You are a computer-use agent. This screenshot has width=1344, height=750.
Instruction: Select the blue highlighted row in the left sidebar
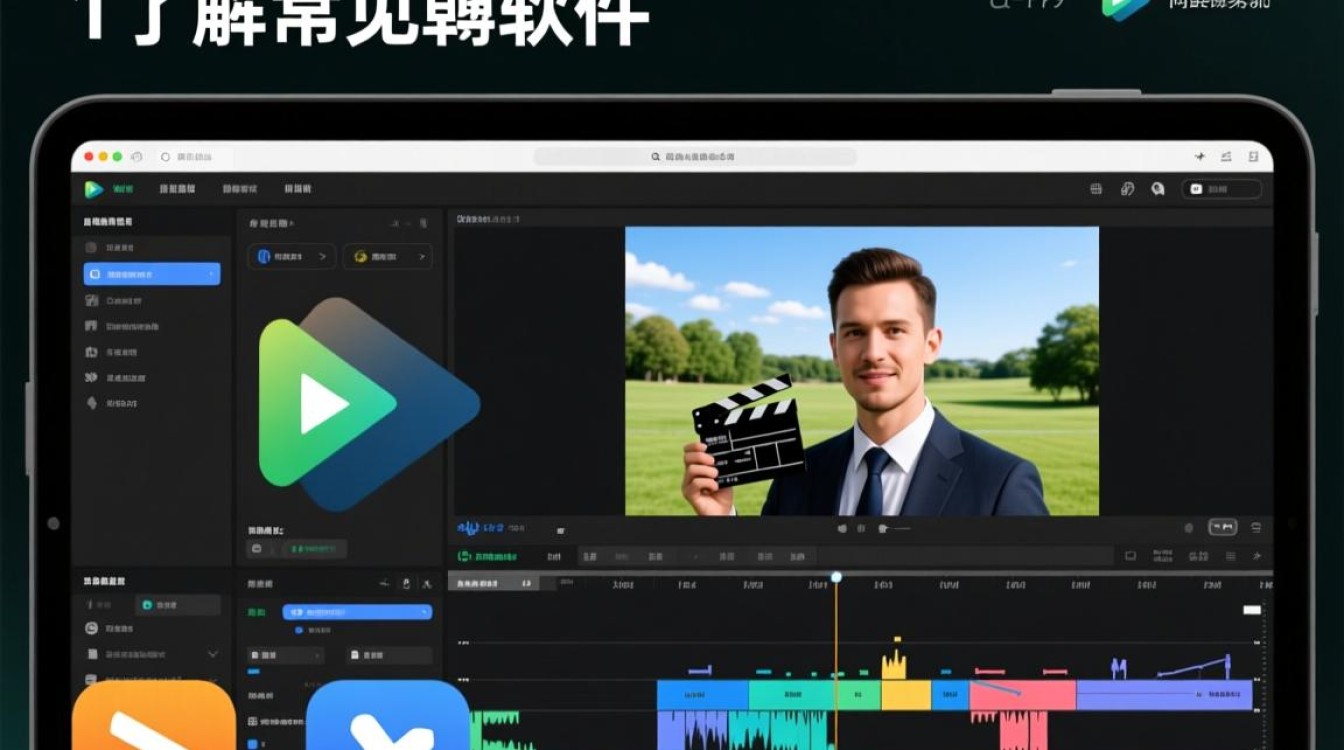pyautogui.click(x=152, y=274)
